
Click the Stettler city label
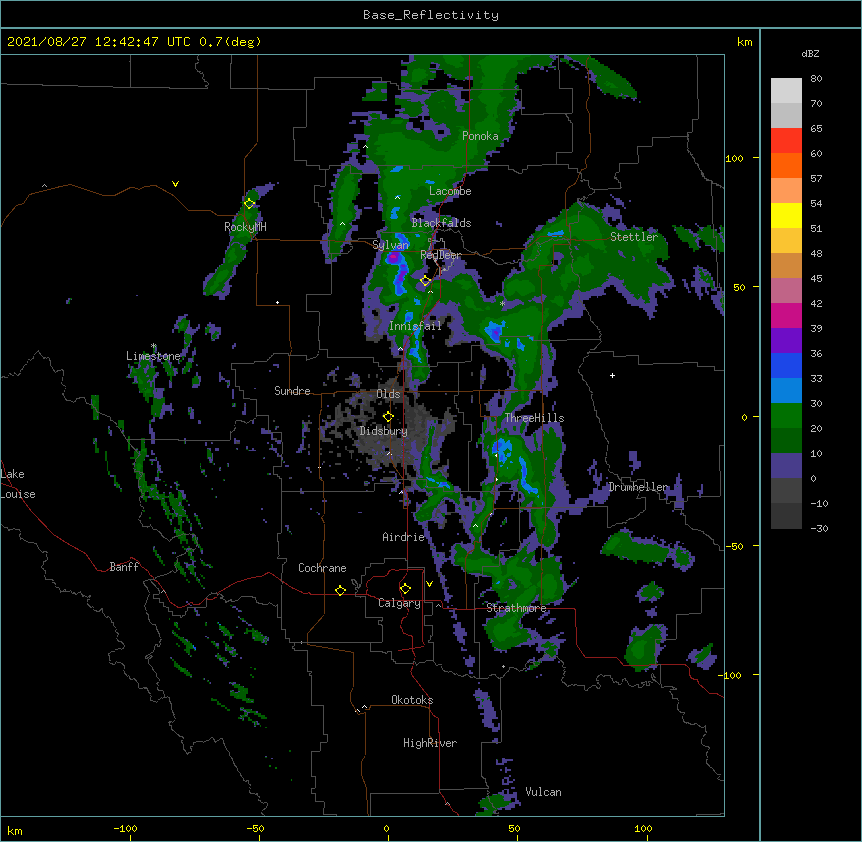pos(634,237)
